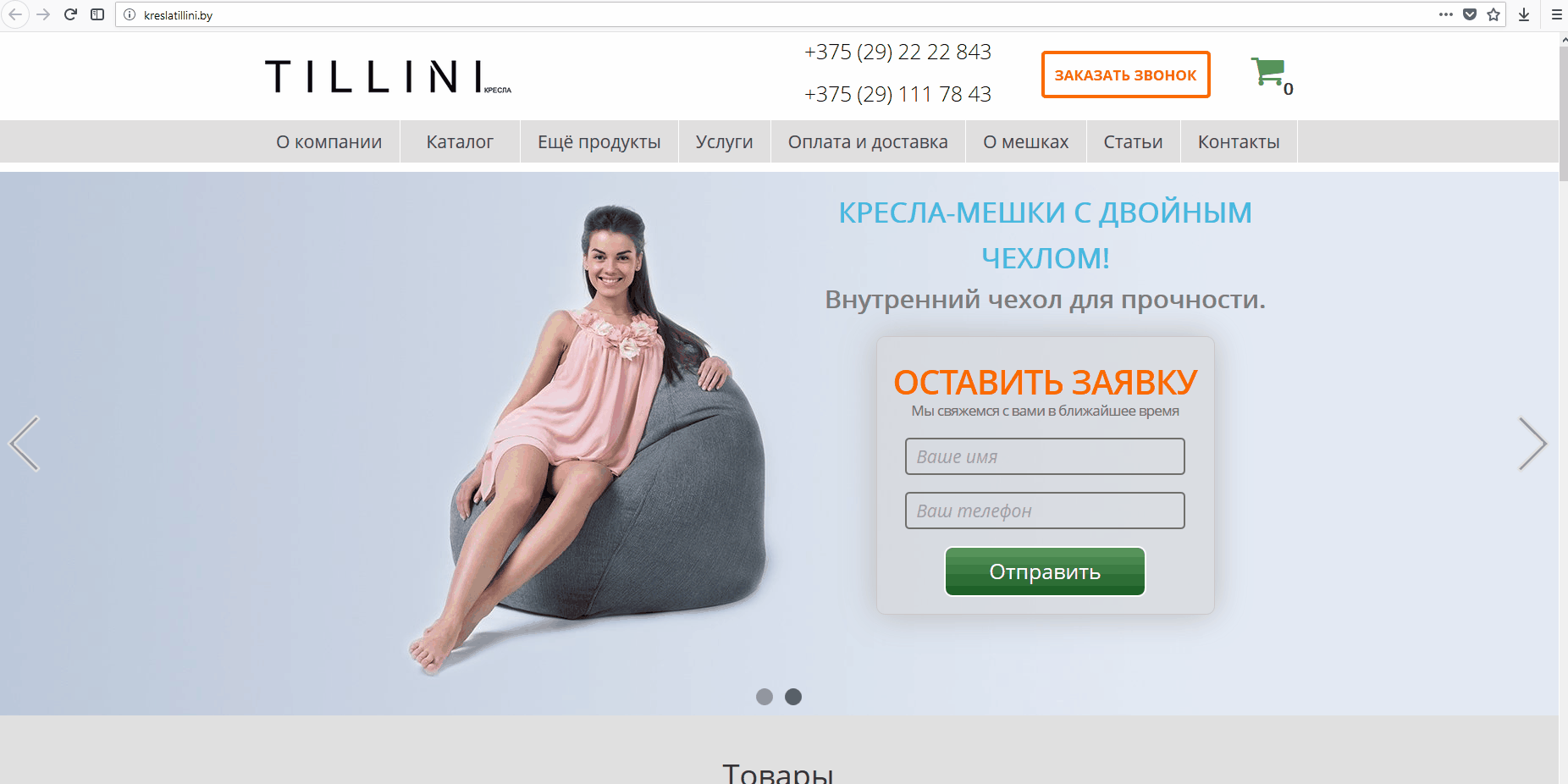Select the first carousel slide dot
This screenshot has width=1568, height=784.
tap(765, 697)
